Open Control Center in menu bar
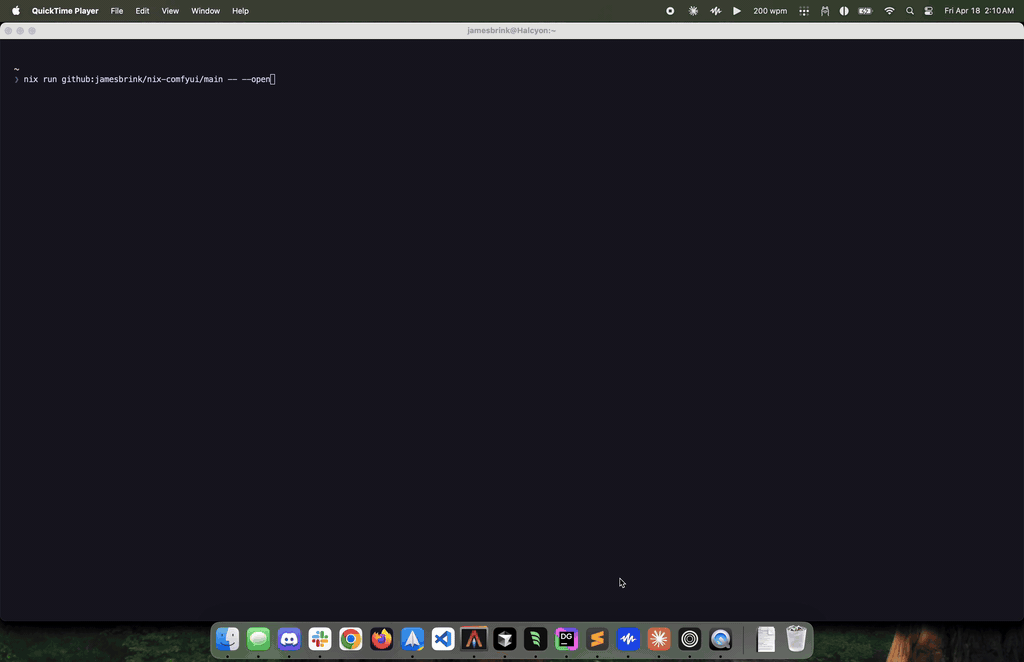The height and width of the screenshot is (662, 1024). pyautogui.click(x=929, y=11)
